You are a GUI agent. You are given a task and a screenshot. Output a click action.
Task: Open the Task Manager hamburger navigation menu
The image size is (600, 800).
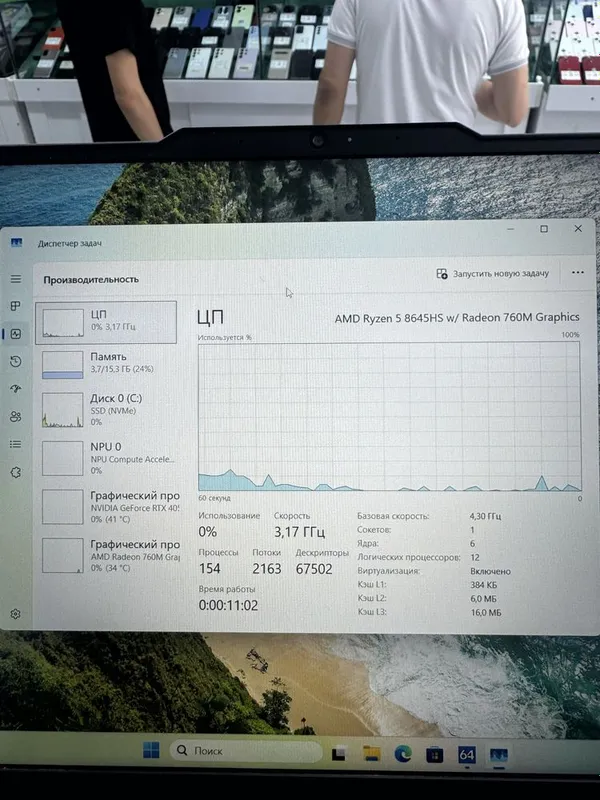coord(16,279)
